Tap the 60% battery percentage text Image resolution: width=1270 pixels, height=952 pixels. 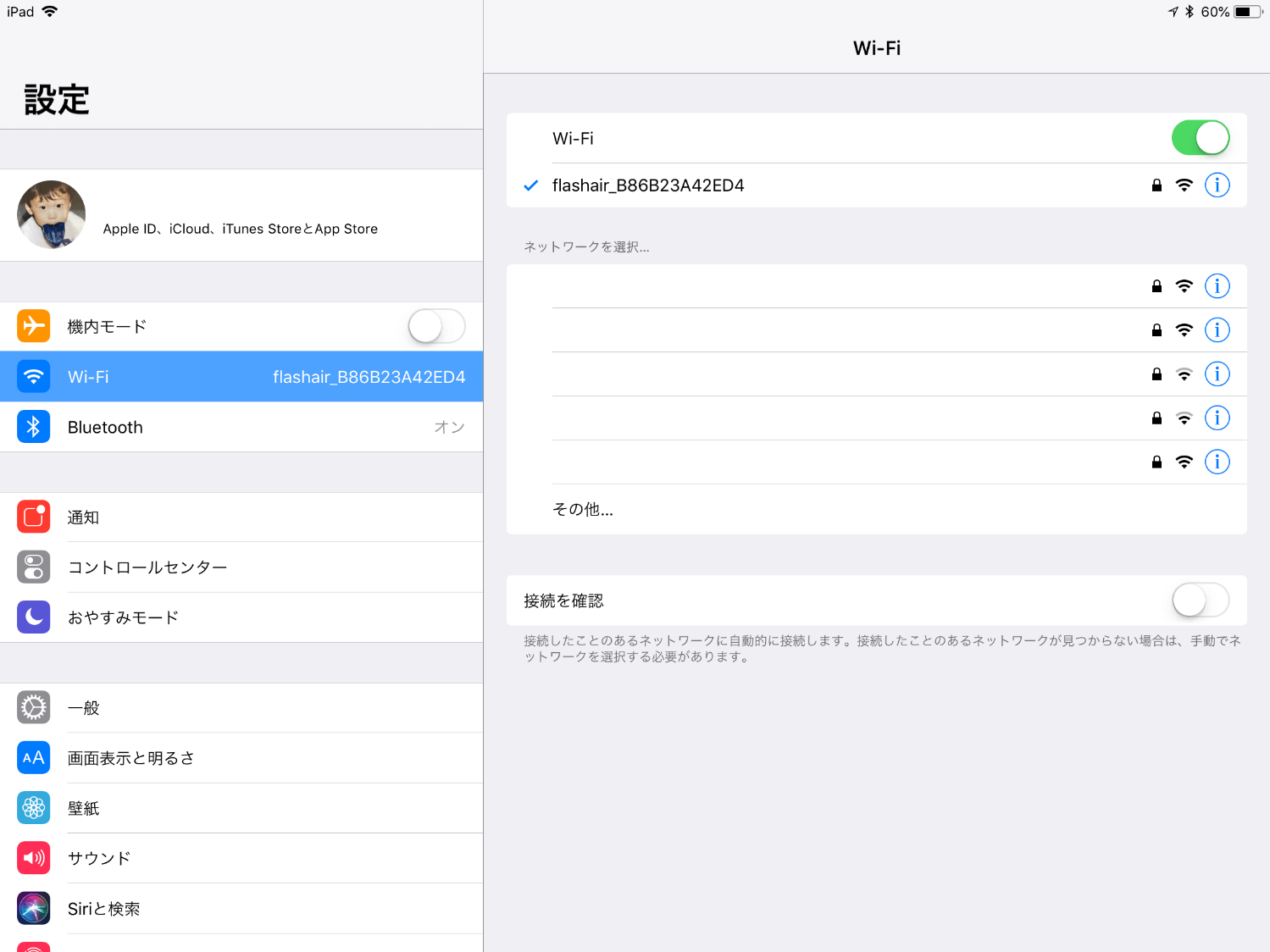tap(1215, 12)
